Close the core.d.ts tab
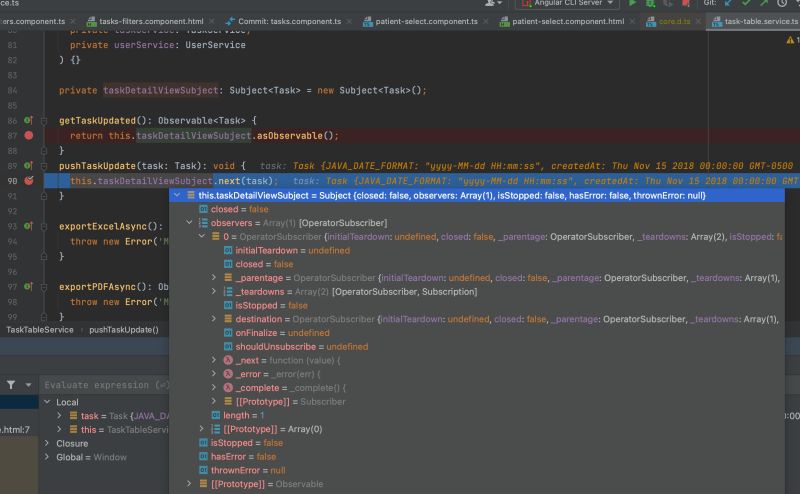The image size is (800, 494). point(698,21)
